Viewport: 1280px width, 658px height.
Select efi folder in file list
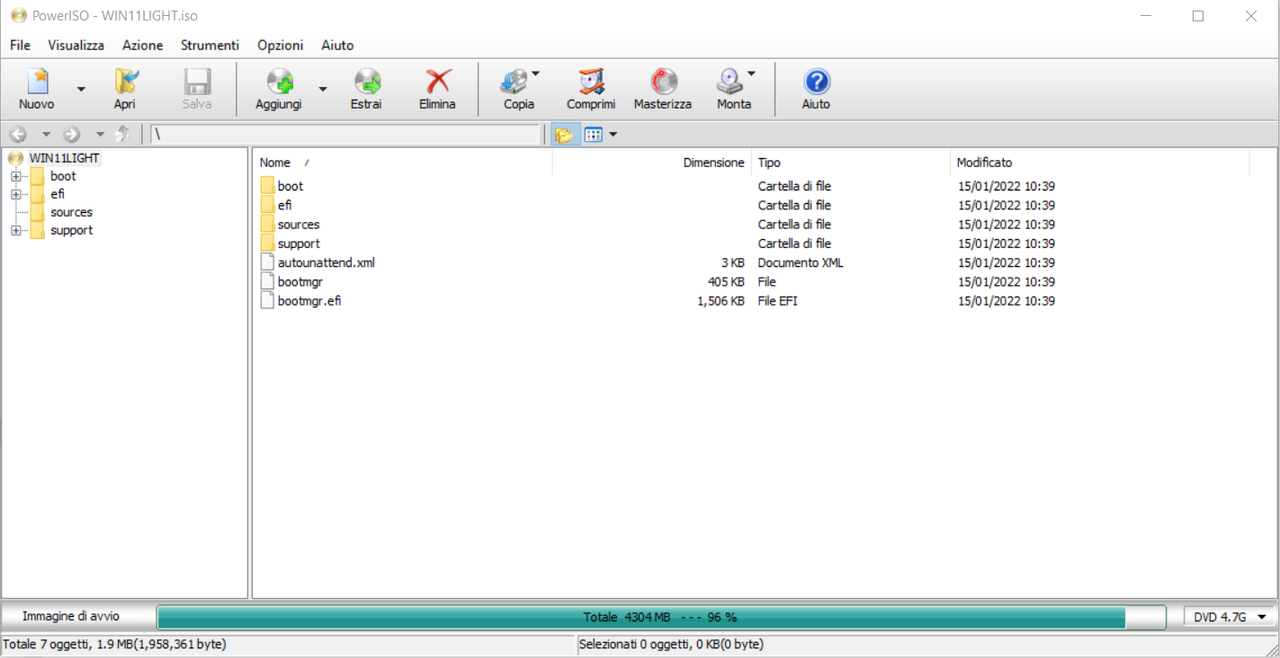pyautogui.click(x=285, y=205)
